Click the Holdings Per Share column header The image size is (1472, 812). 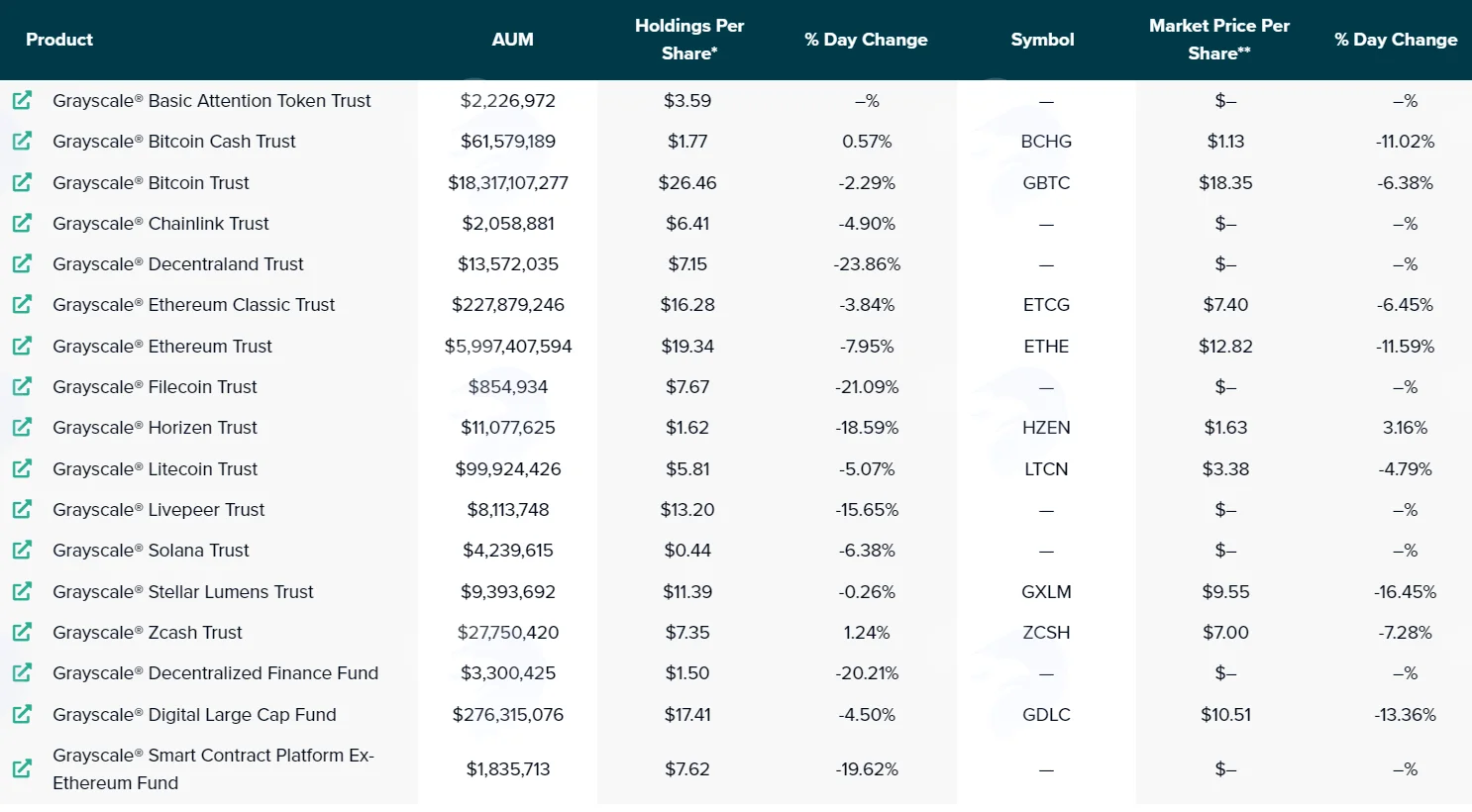pos(689,40)
